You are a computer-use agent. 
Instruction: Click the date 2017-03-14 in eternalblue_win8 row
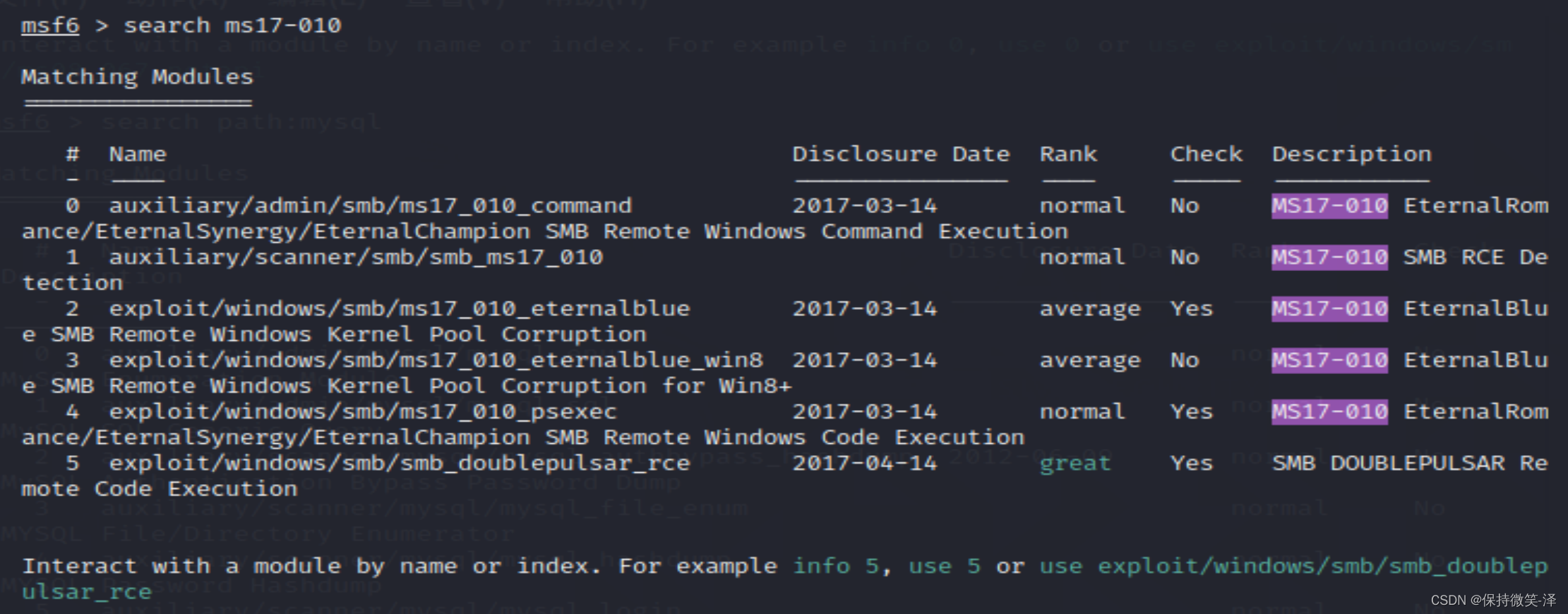click(865, 360)
